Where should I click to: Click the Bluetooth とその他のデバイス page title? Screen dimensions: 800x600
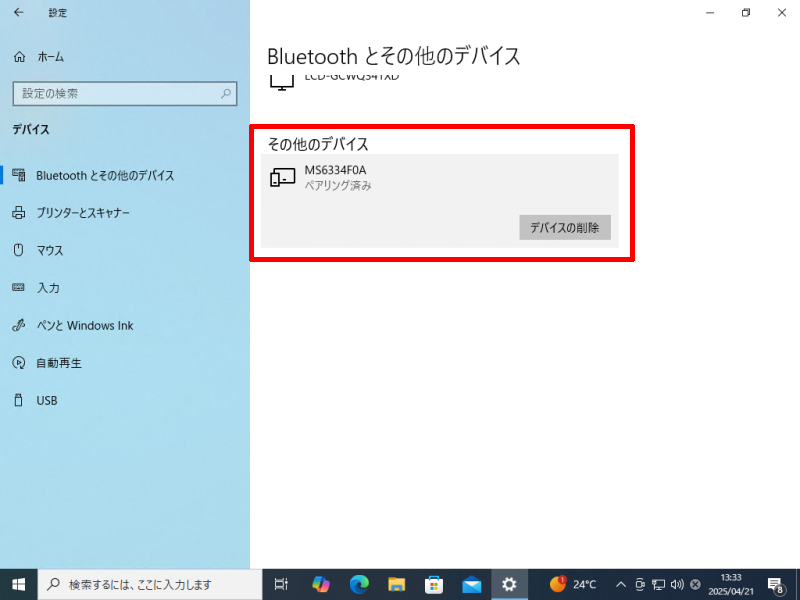coord(393,56)
